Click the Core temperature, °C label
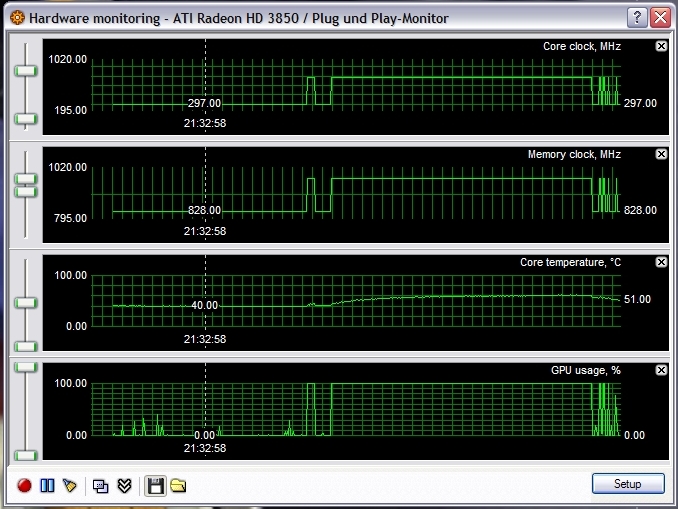This screenshot has width=678, height=509. (570, 262)
